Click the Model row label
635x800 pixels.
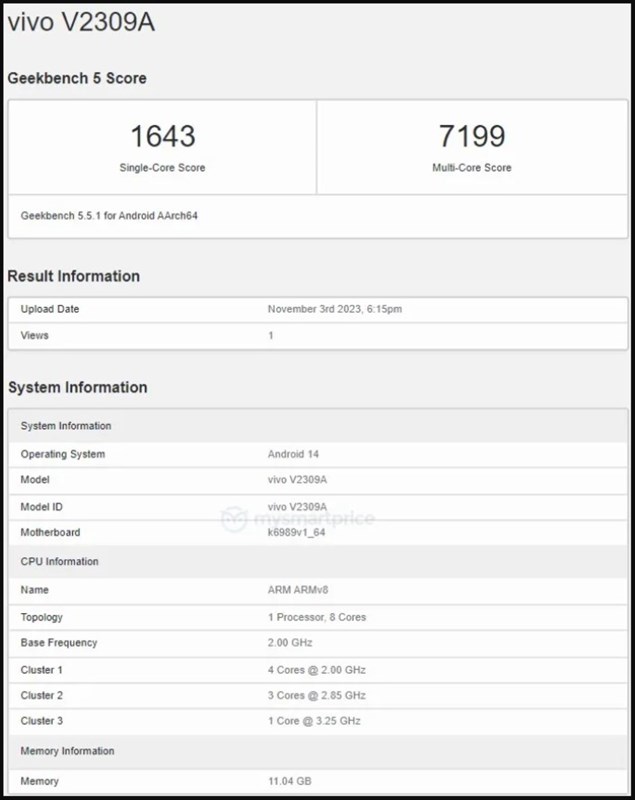point(35,480)
